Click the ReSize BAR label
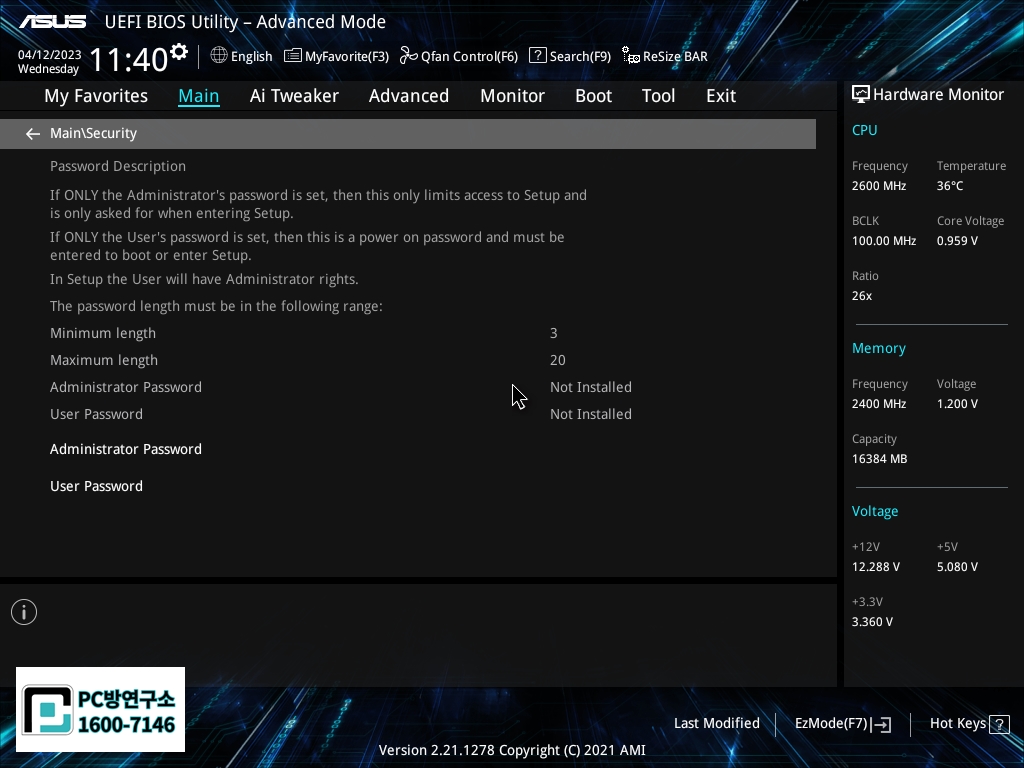The height and width of the screenshot is (768, 1024). (675, 57)
